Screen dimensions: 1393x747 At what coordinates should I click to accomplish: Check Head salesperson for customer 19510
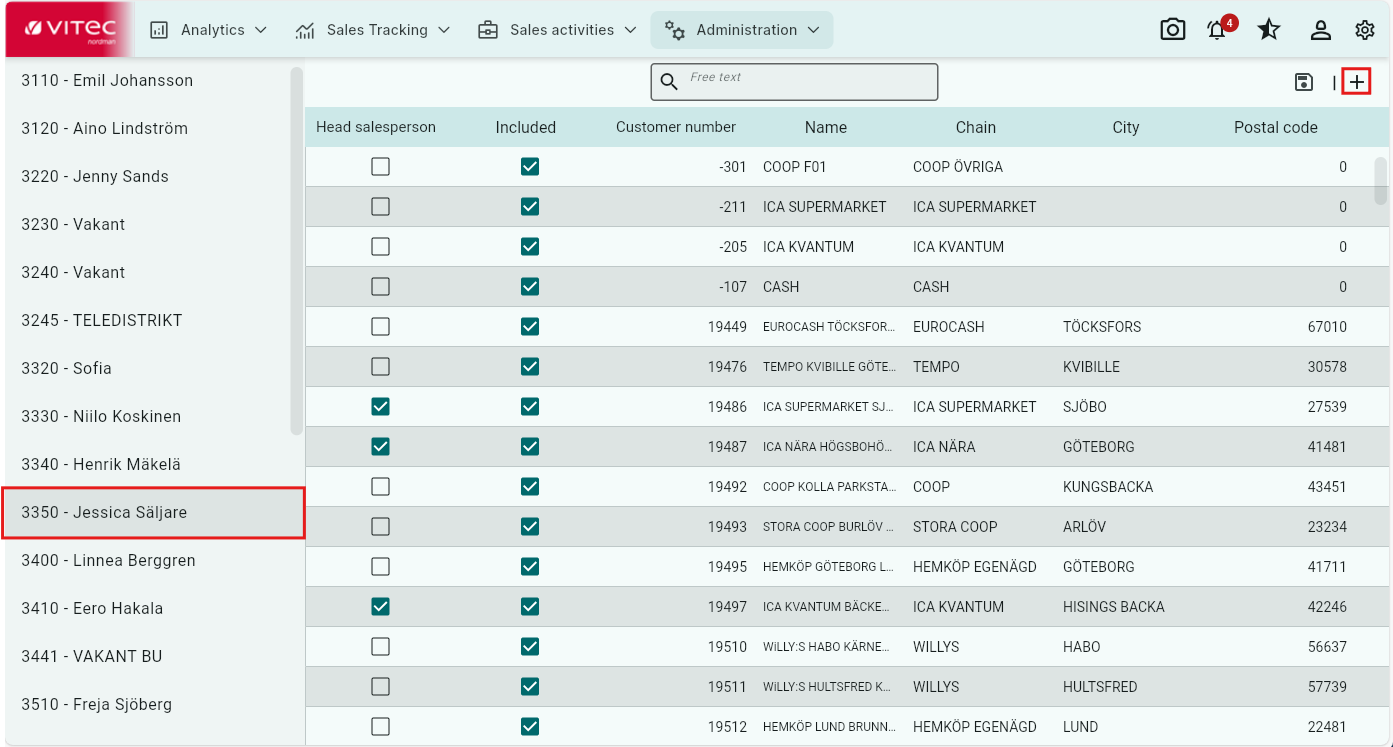tap(380, 647)
